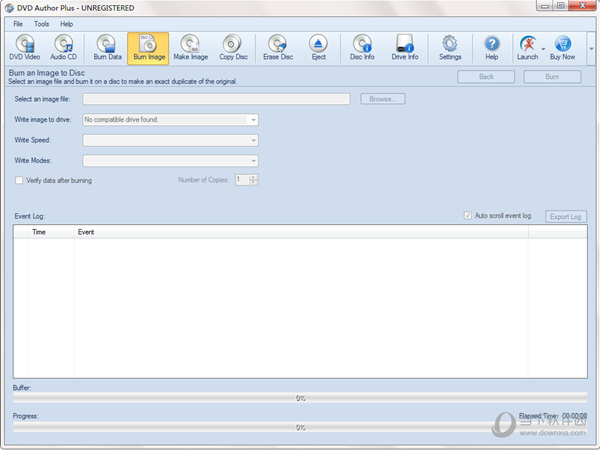Click the Number of Copies field

click(x=242, y=179)
